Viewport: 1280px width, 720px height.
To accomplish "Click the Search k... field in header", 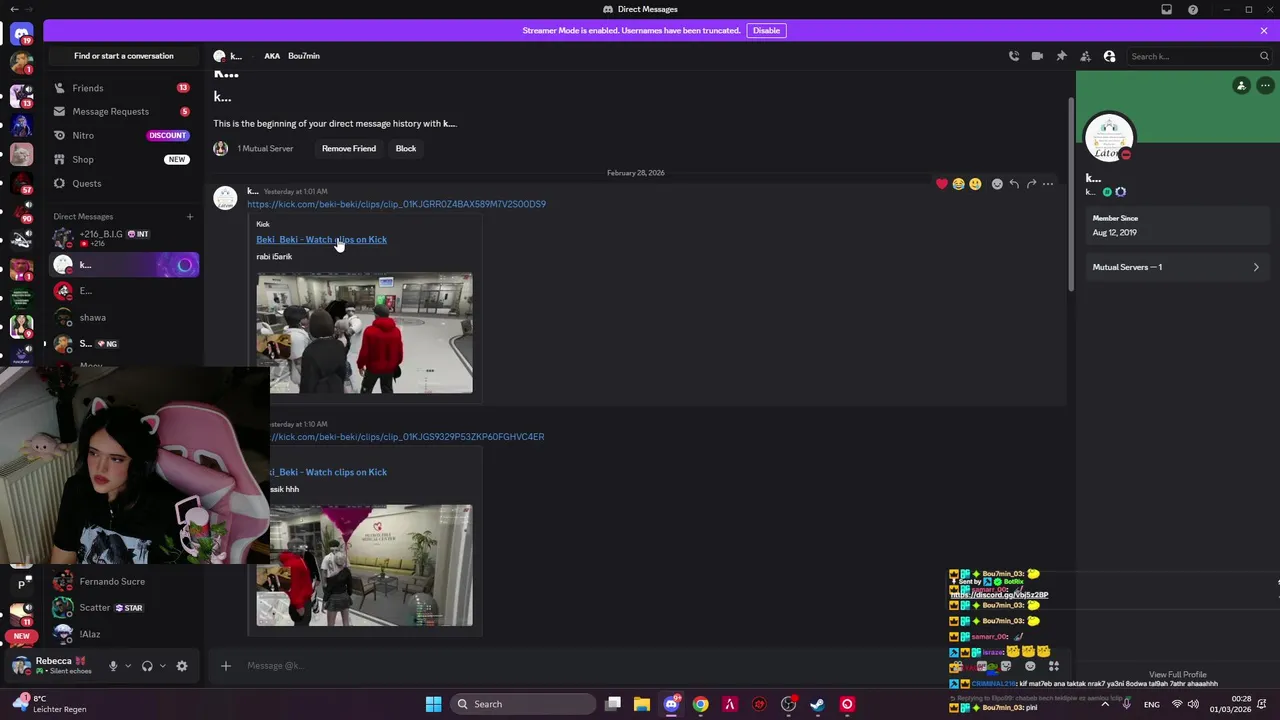I will point(1198,56).
